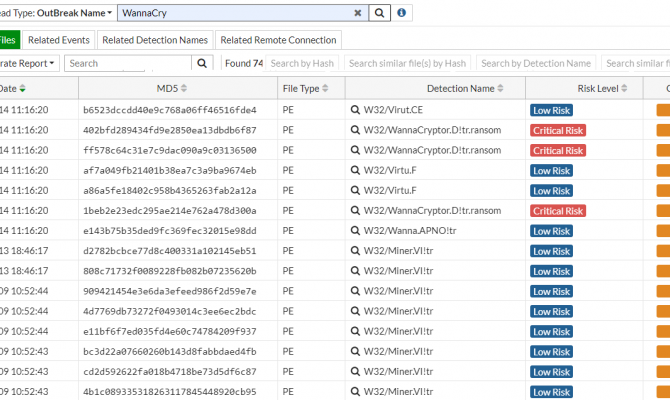Click the W32/Wanna.APNO!tr detection name
The width and height of the screenshot is (670, 400).
coord(410,230)
